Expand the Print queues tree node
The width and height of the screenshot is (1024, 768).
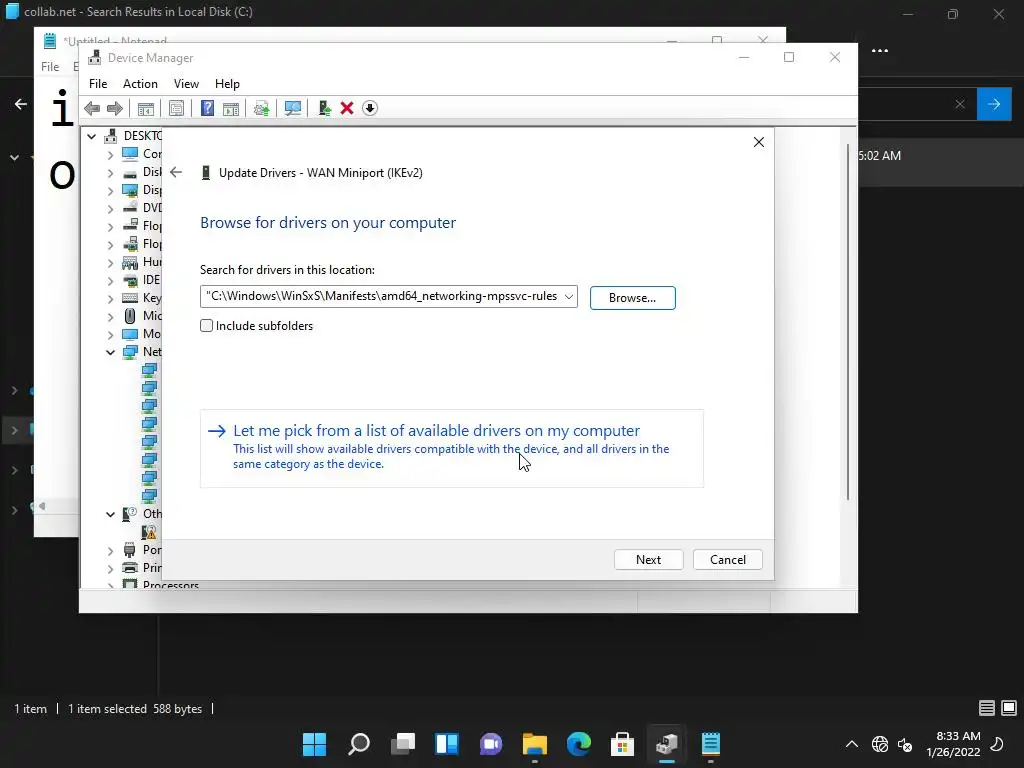click(110, 568)
